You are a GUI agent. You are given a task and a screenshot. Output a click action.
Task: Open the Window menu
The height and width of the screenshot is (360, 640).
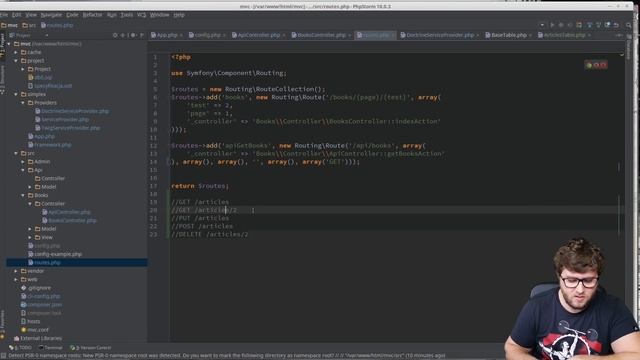coord(159,15)
